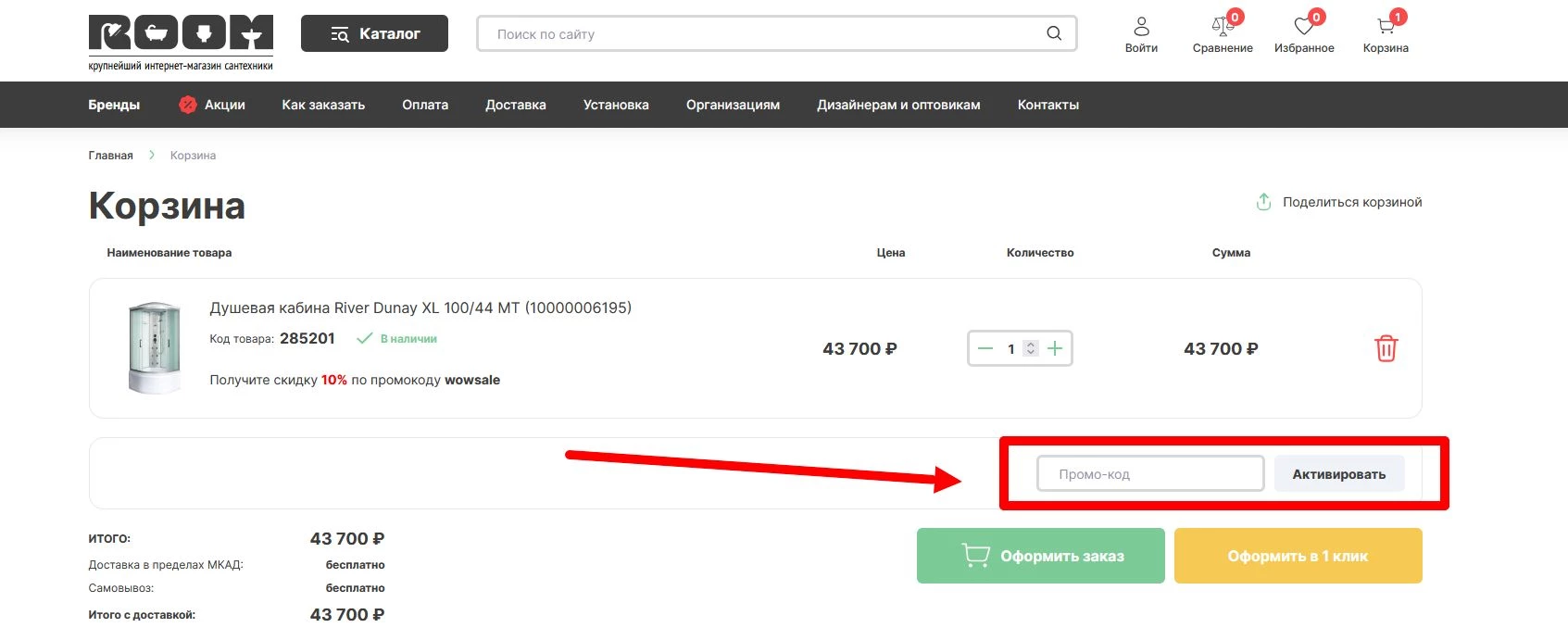Open the cart icon in header
This screenshot has width=1568, height=640.
tap(1386, 27)
